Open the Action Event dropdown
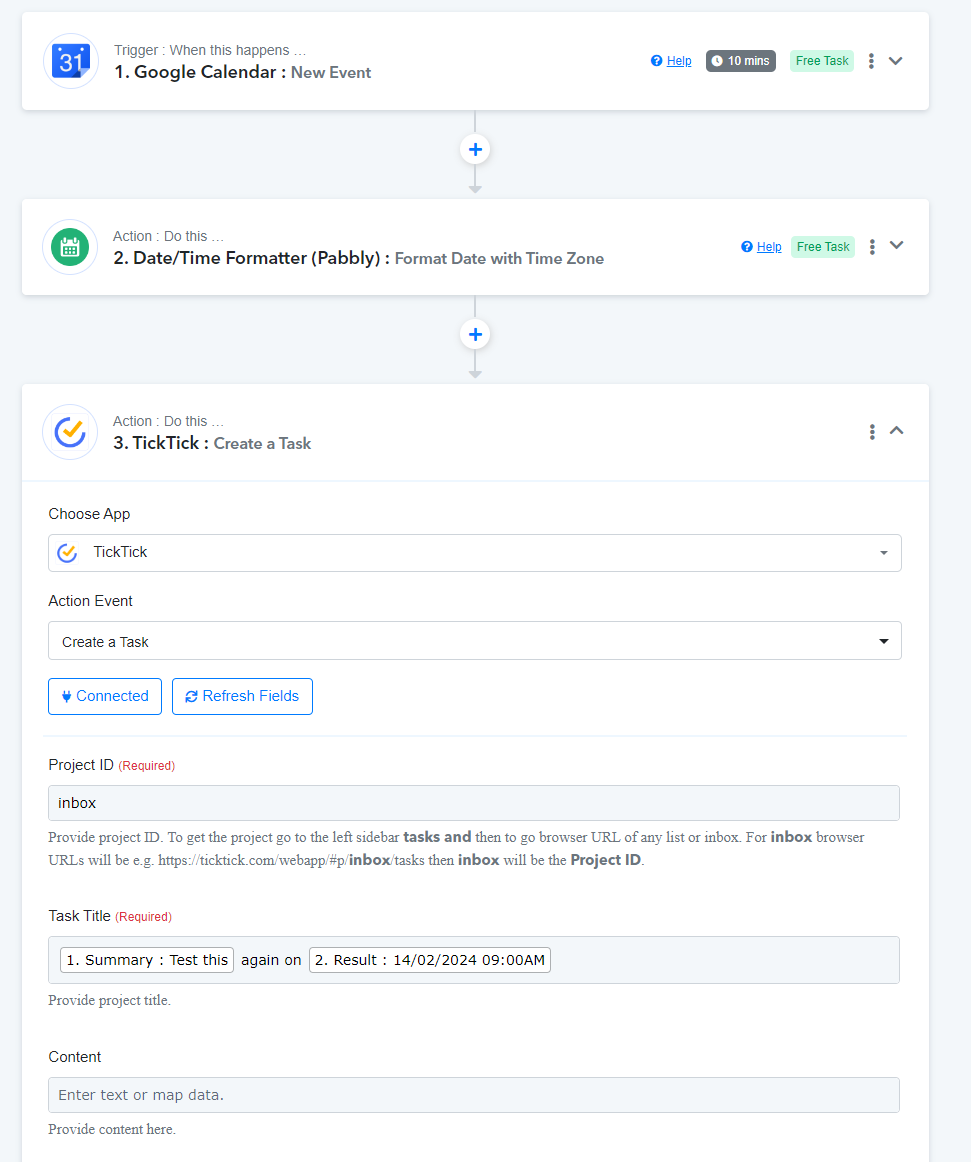971x1162 pixels. pos(474,641)
